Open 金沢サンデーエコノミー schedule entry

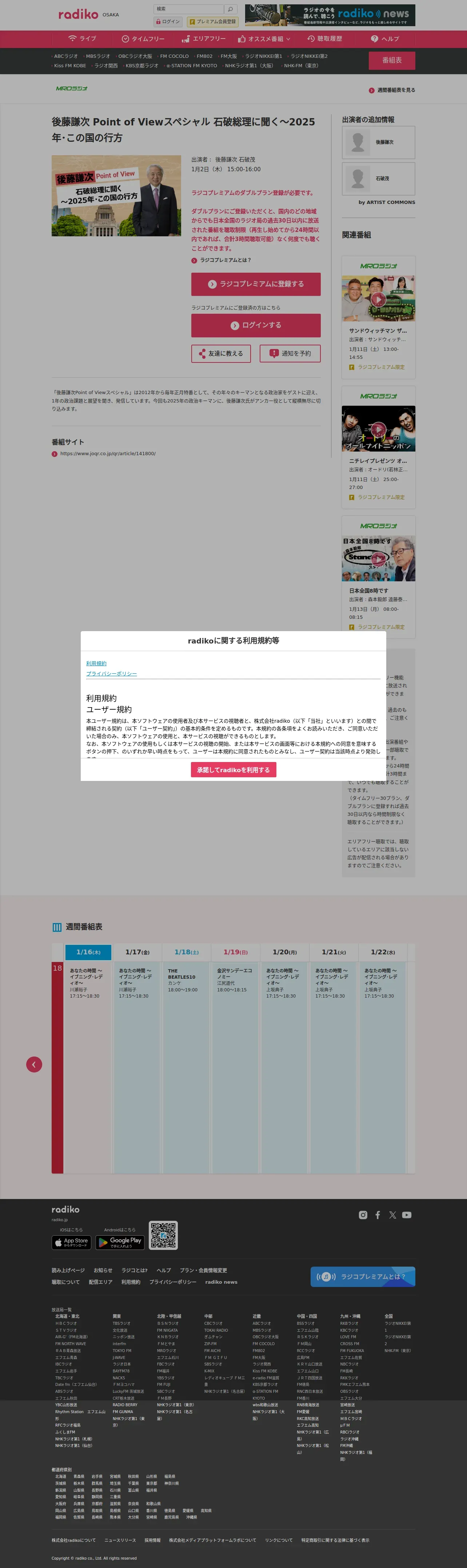click(235, 980)
